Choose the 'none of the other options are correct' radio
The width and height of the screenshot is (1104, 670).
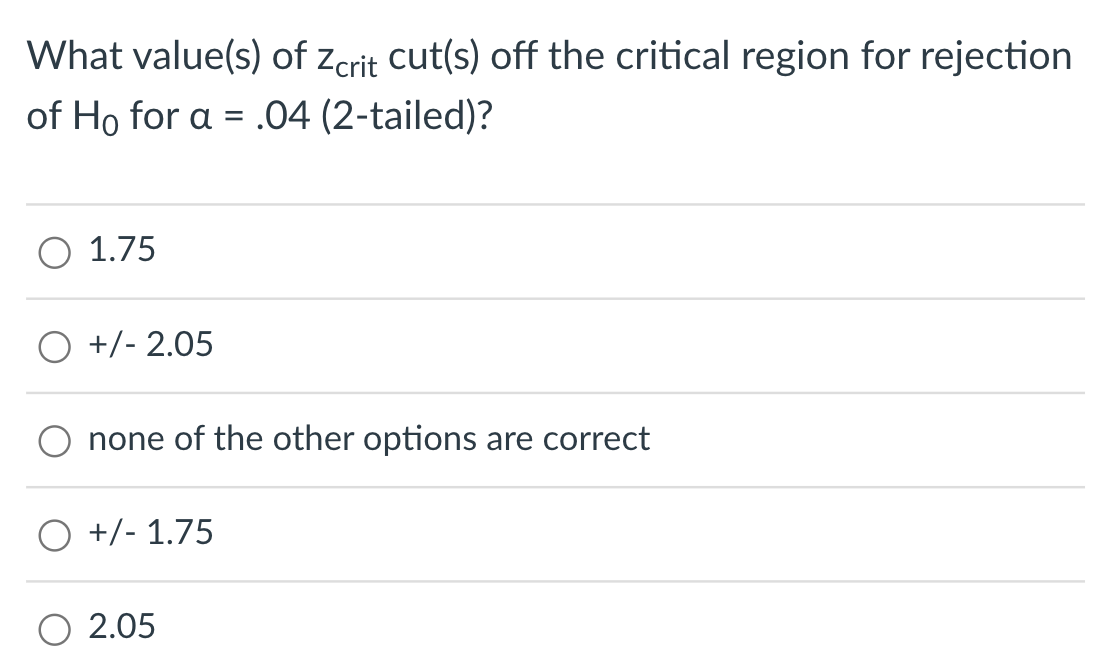(x=55, y=440)
